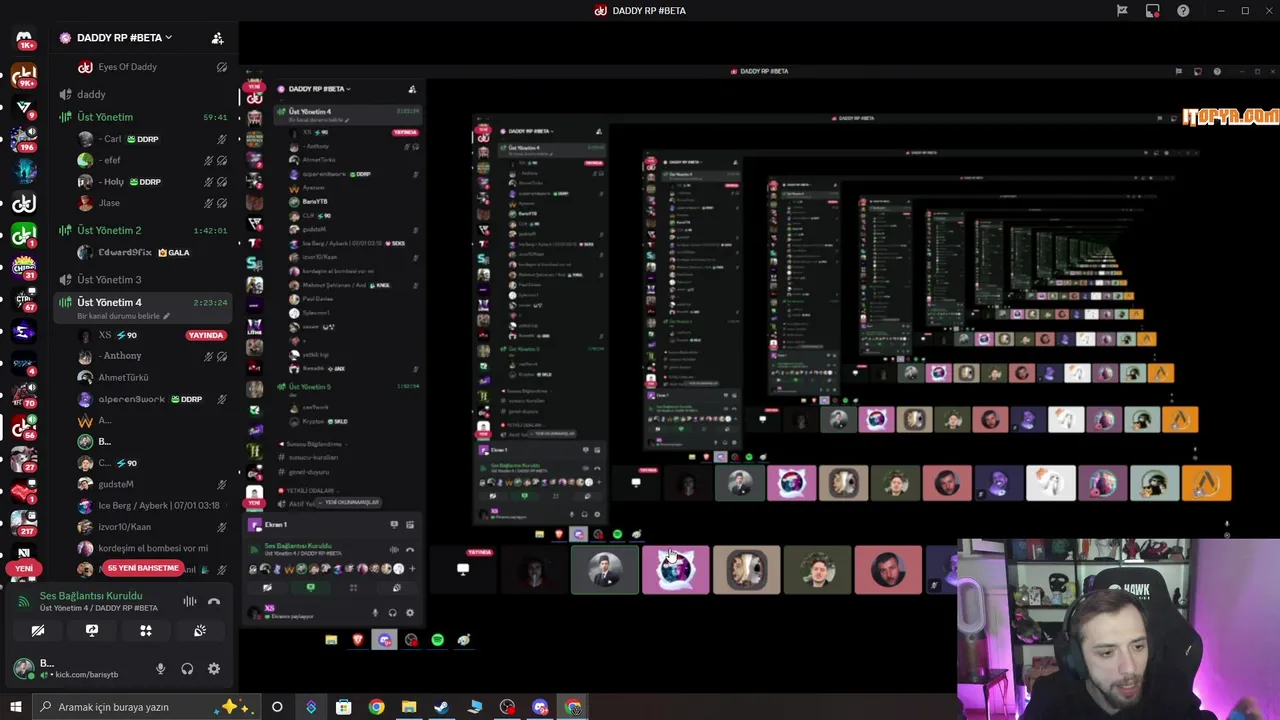
Task: Open Steam from the taskbar
Action: tap(441, 707)
